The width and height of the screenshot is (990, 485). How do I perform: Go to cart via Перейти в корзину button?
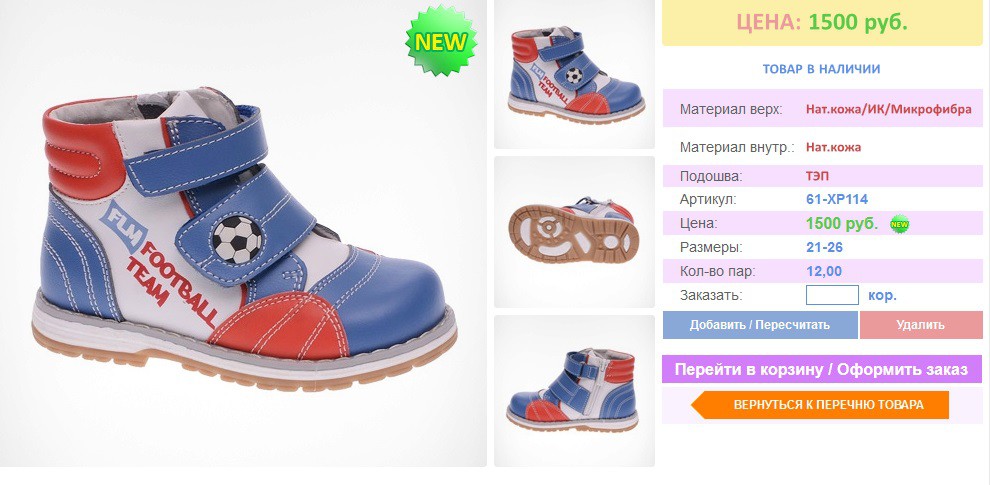pos(821,369)
